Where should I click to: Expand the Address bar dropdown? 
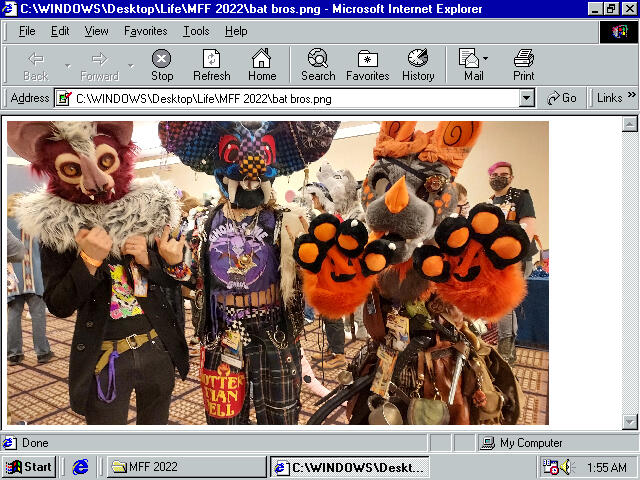[527, 98]
